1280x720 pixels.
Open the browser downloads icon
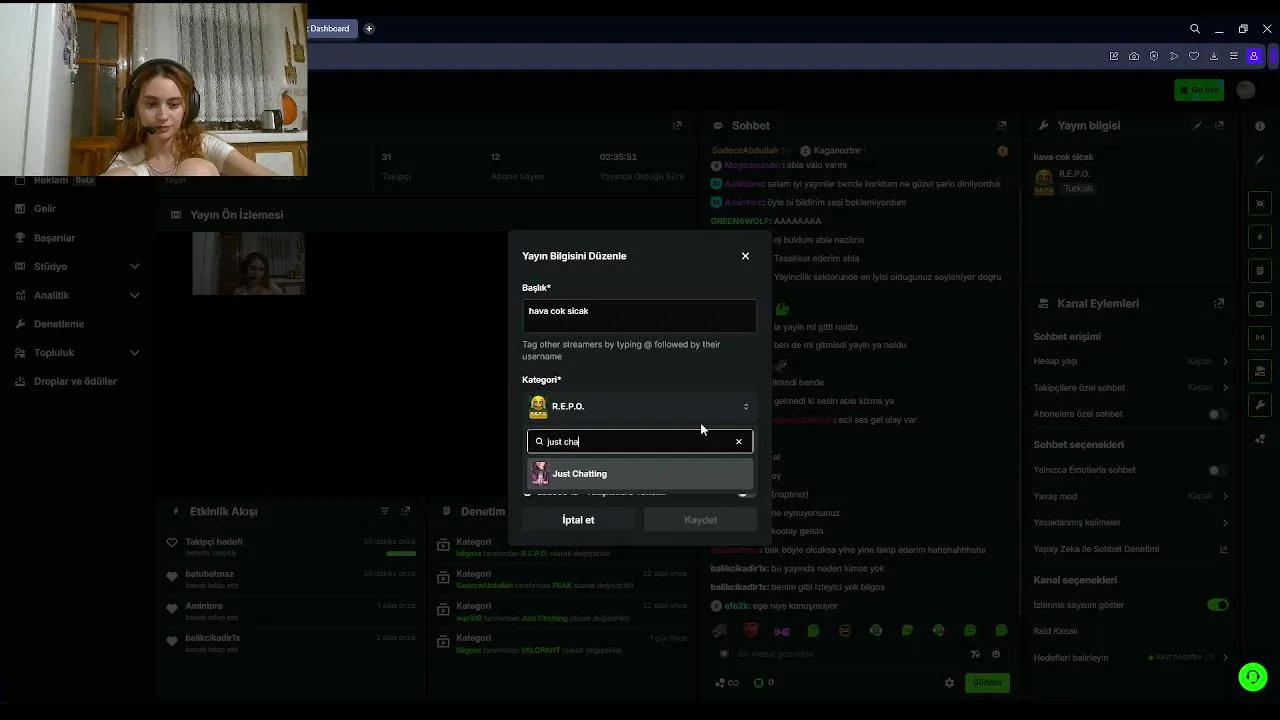(1214, 56)
